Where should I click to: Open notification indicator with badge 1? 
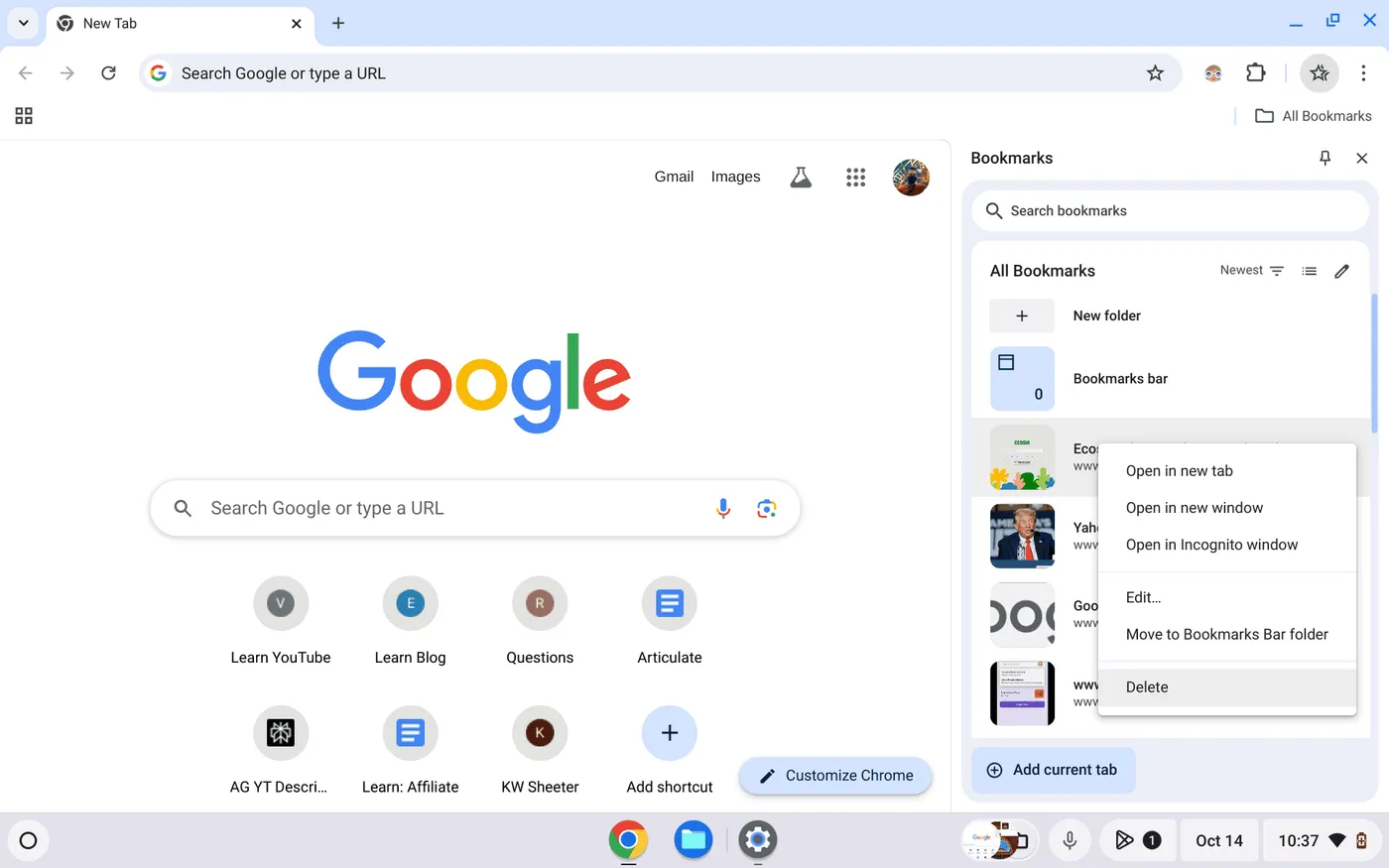[1138, 840]
